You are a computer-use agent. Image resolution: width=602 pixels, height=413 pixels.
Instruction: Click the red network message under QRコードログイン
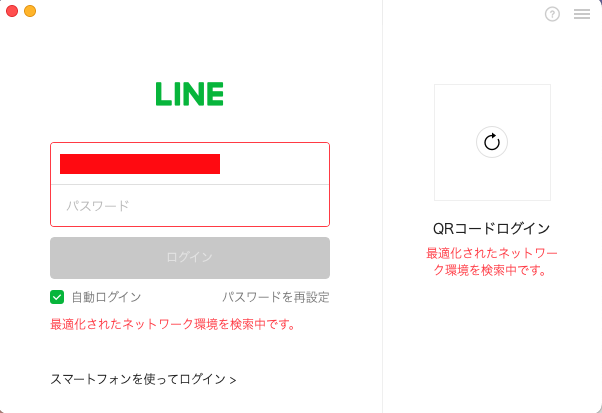coord(491,261)
